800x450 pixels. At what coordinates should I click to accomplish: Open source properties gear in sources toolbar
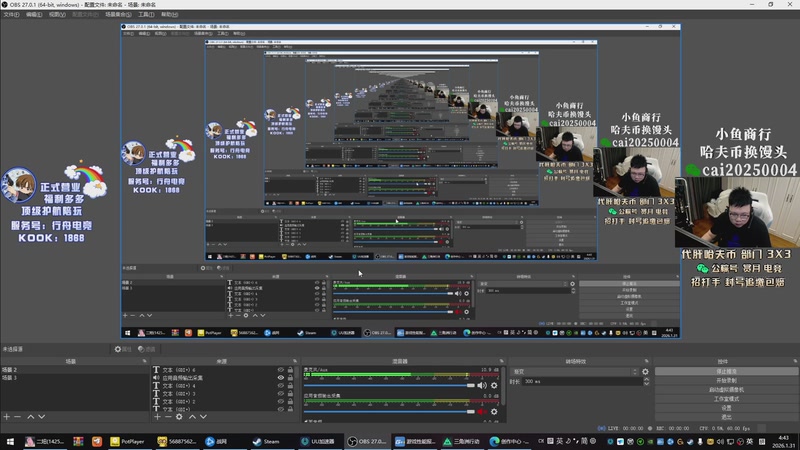[179, 417]
